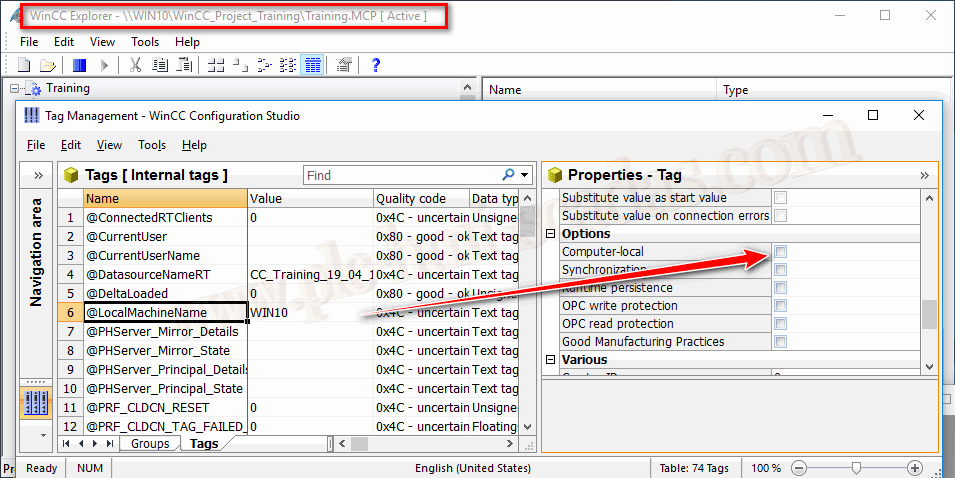The height and width of the screenshot is (478, 955).
Task: Open the Tools menu in WinCC Explorer
Action: [x=145, y=42]
